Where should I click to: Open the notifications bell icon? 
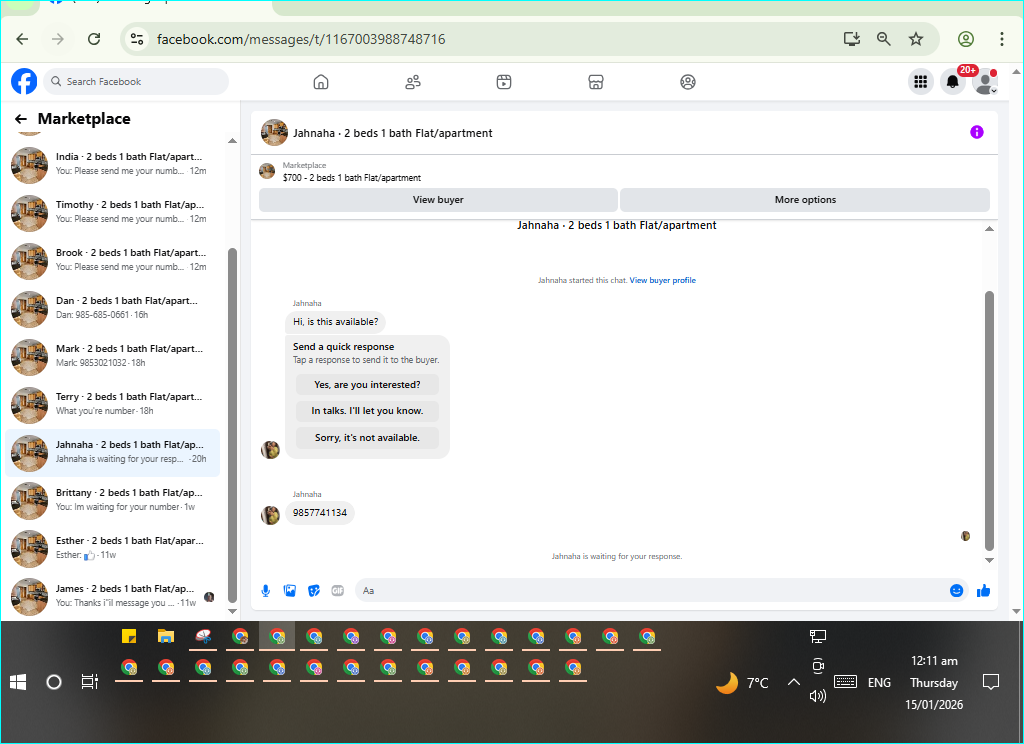click(953, 82)
